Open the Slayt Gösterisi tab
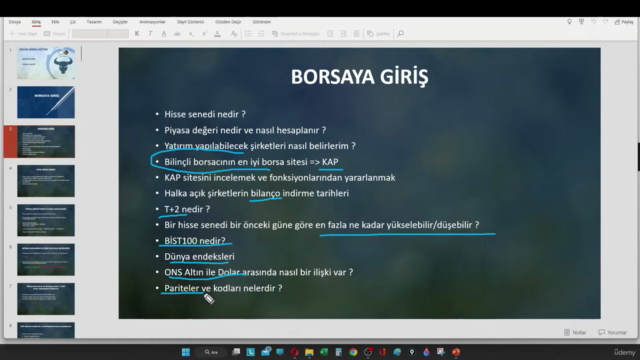This screenshot has width=640, height=360. tap(190, 22)
